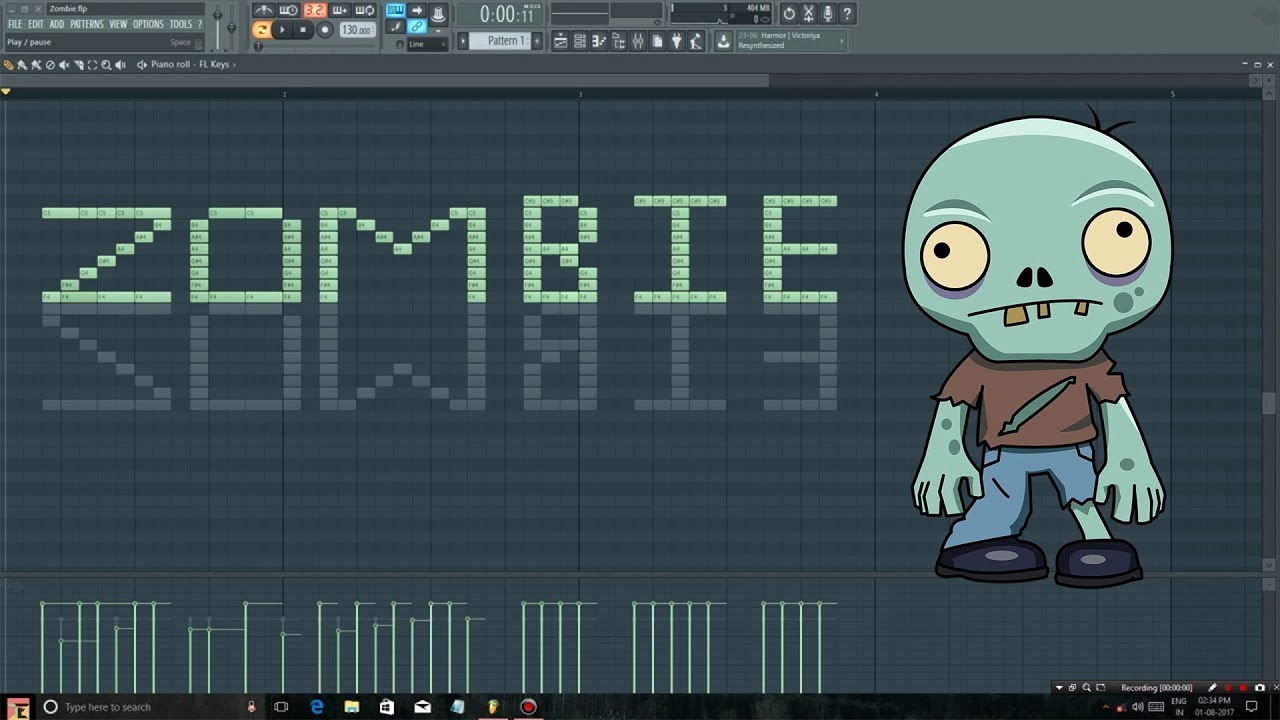Select the piano roll zoom magnifier tool
Viewport: 1280px width, 720px height.
coord(106,65)
